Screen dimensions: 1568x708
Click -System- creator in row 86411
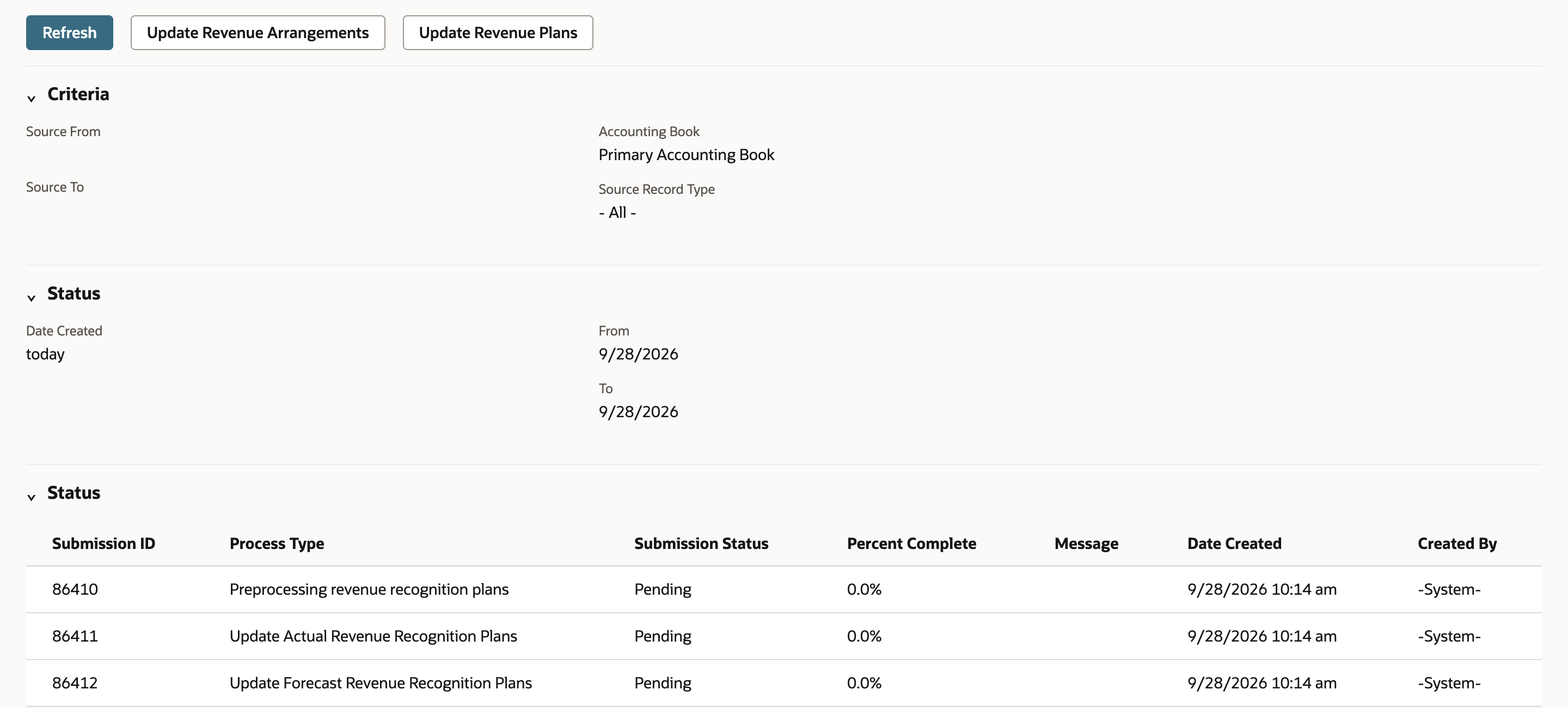pos(1449,636)
